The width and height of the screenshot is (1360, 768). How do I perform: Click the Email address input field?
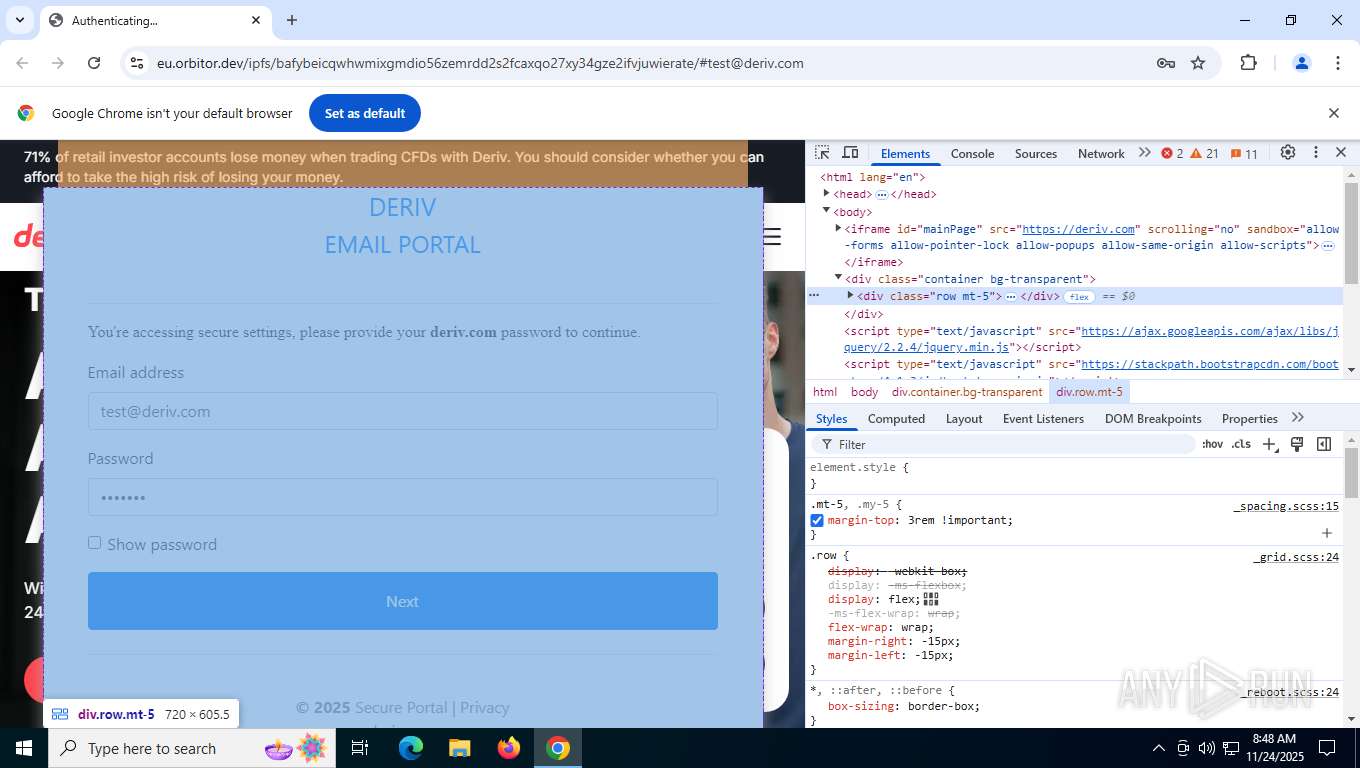[403, 411]
